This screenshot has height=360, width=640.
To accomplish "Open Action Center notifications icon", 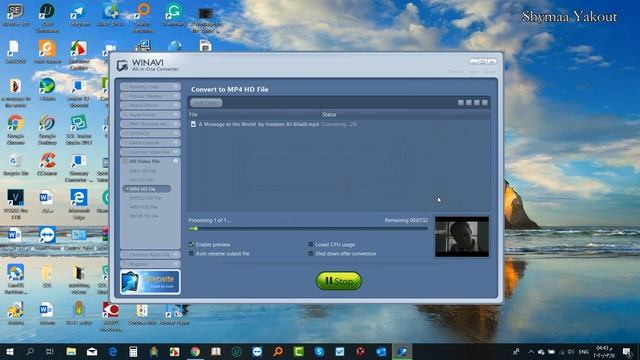I will [627, 352].
